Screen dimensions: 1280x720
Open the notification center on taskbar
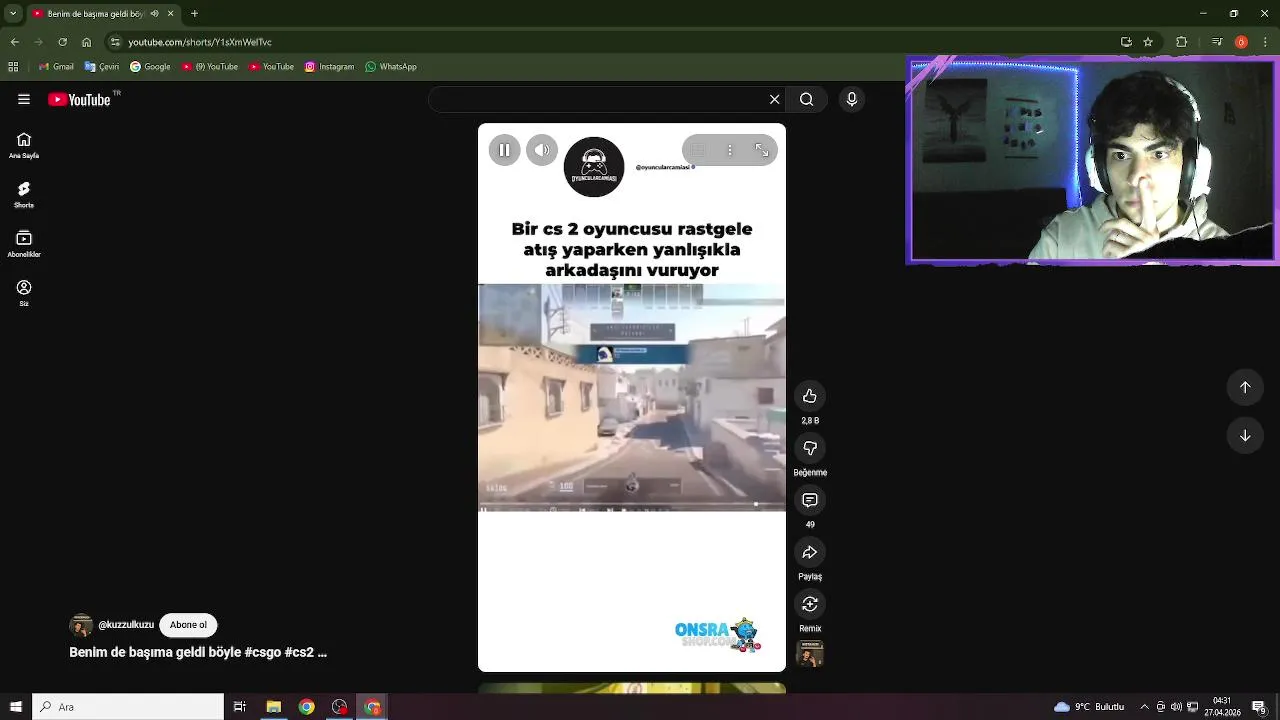tap(1259, 707)
